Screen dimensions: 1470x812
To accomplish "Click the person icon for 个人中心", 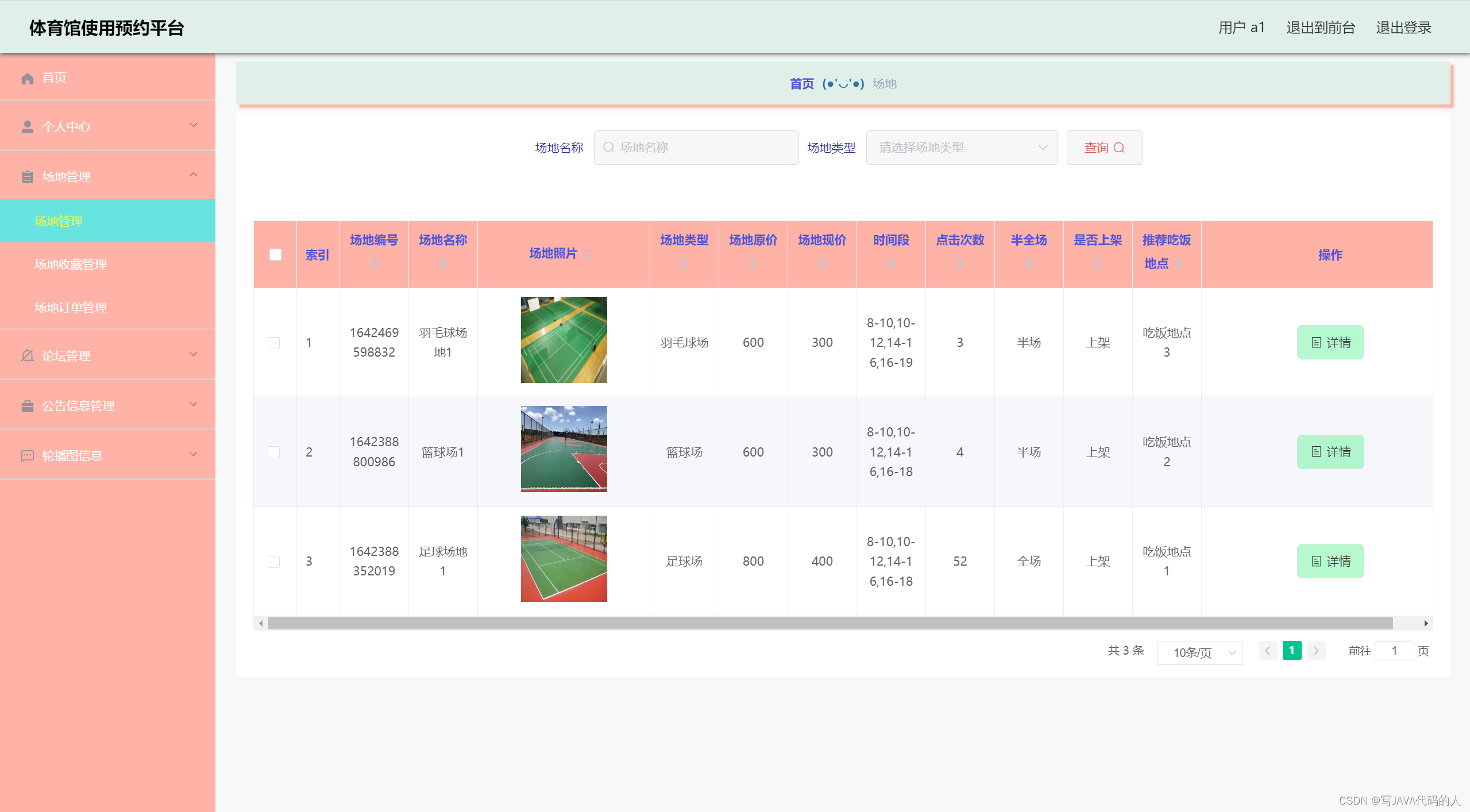I will (x=27, y=127).
